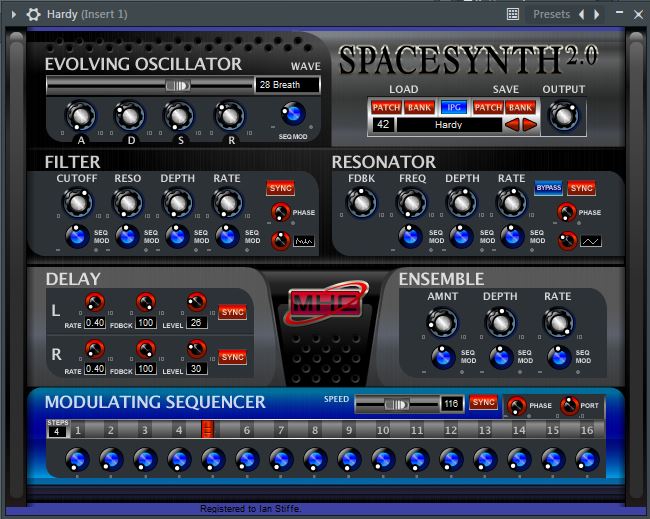Open the plugin preset grid icon
Image resolution: width=650 pixels, height=519 pixels.
[x=513, y=14]
